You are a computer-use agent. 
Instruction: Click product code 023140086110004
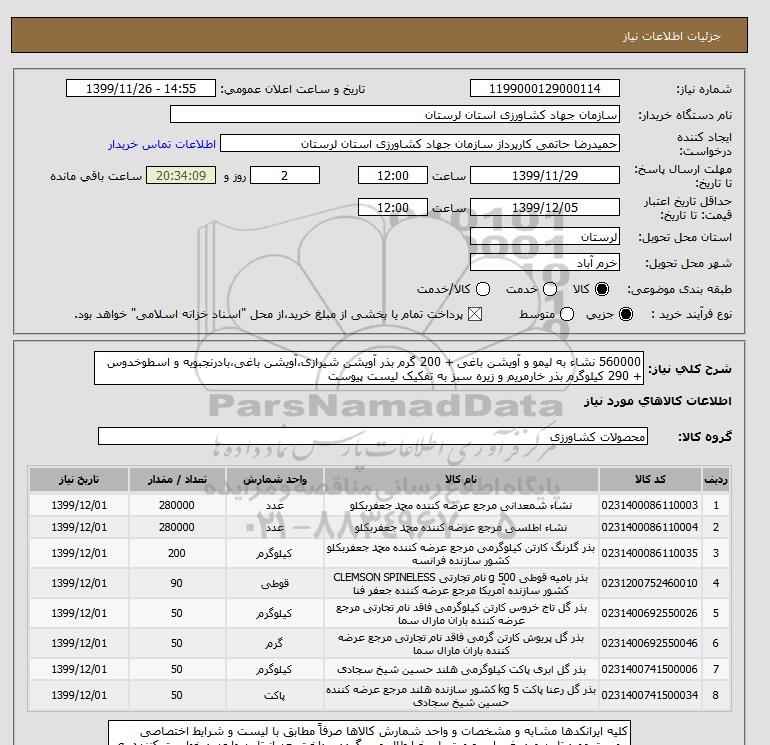click(x=649, y=527)
